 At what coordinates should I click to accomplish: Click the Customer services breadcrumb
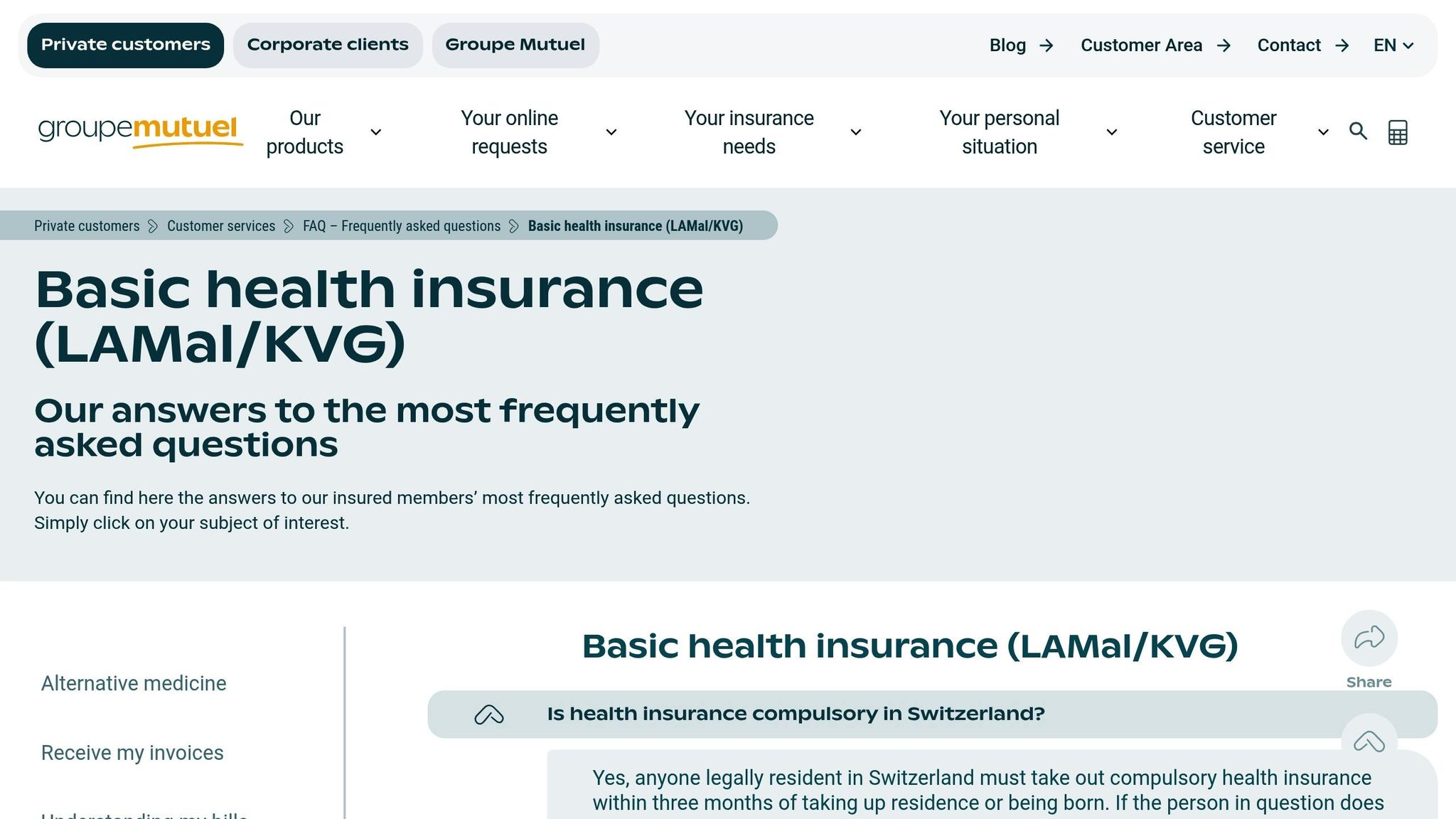click(x=221, y=226)
